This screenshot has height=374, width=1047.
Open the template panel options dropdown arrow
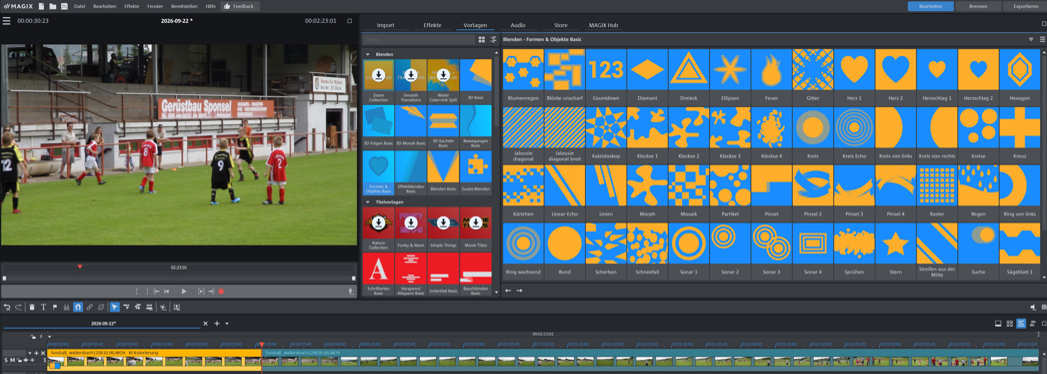(x=1031, y=39)
